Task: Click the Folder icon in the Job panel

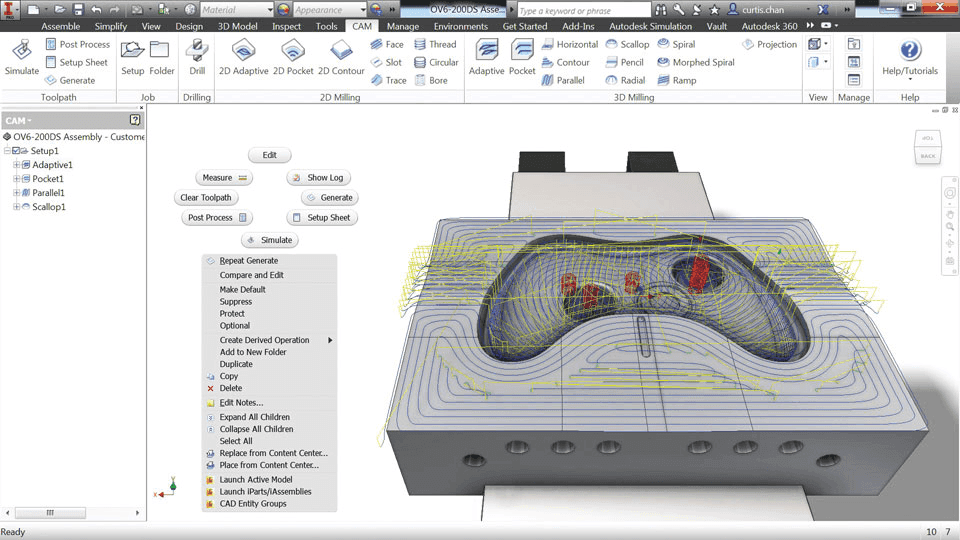Action: pyautogui.click(x=162, y=57)
